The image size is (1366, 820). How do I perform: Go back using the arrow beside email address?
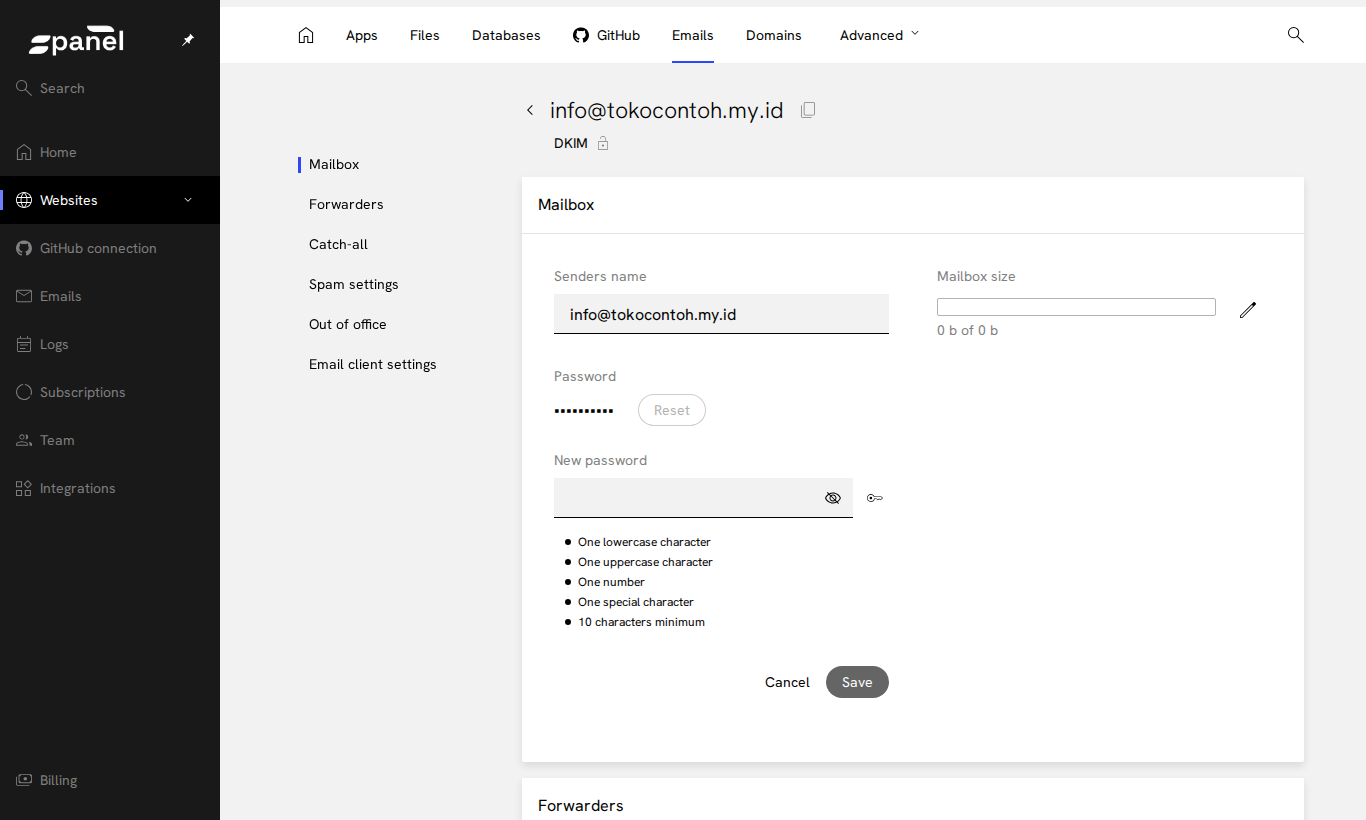pos(530,110)
